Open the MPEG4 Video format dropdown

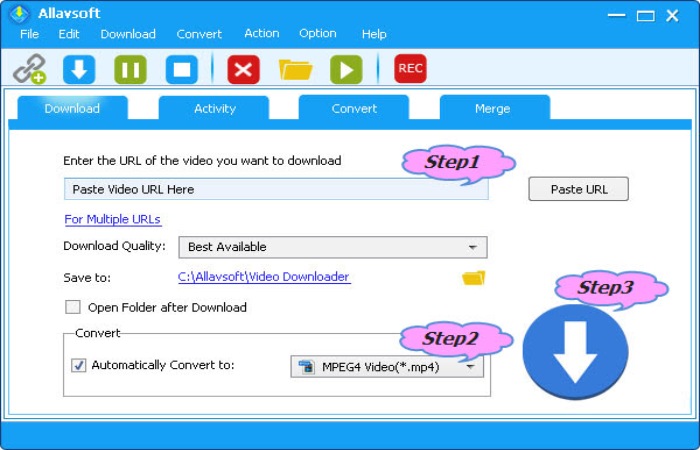tap(387, 367)
